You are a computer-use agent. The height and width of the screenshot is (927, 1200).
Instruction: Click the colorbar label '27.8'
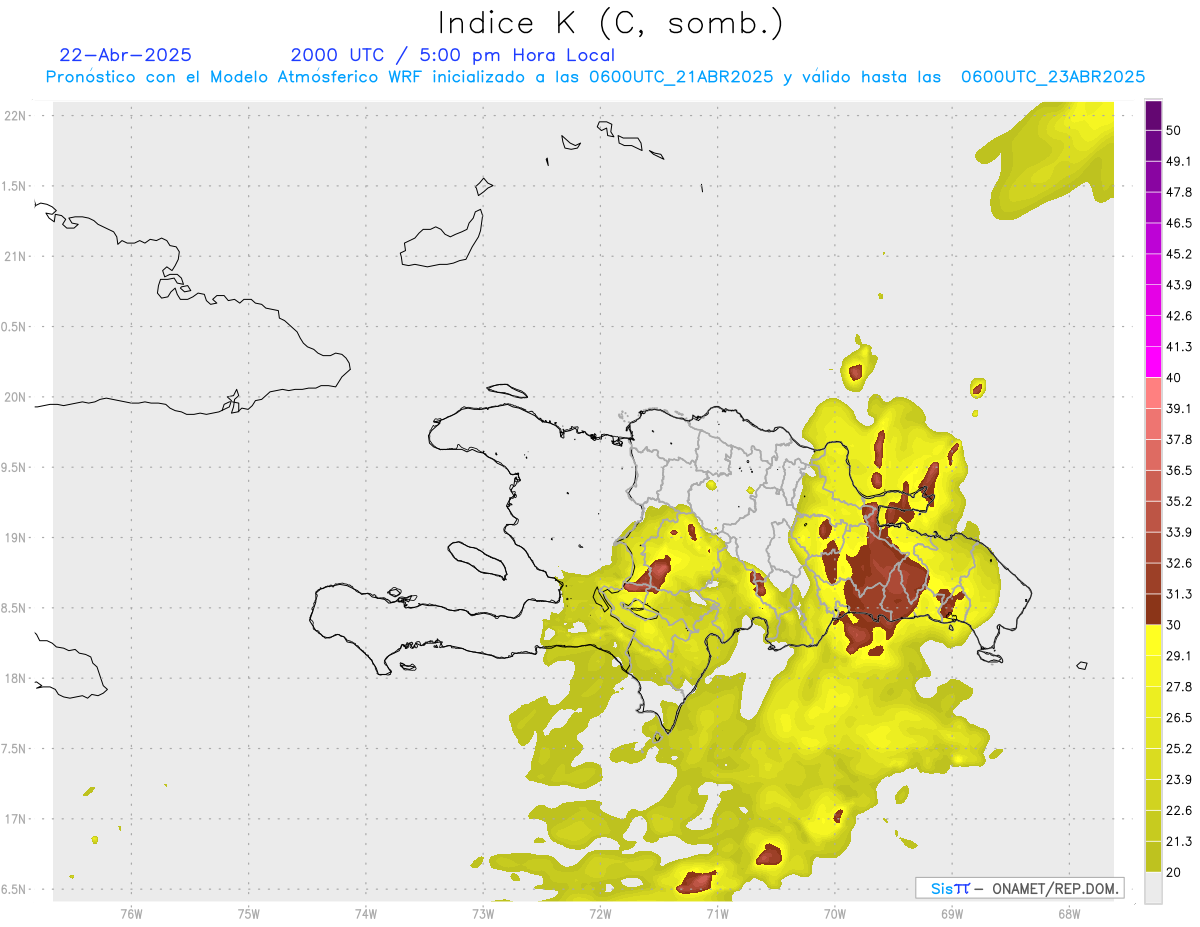(1179, 688)
